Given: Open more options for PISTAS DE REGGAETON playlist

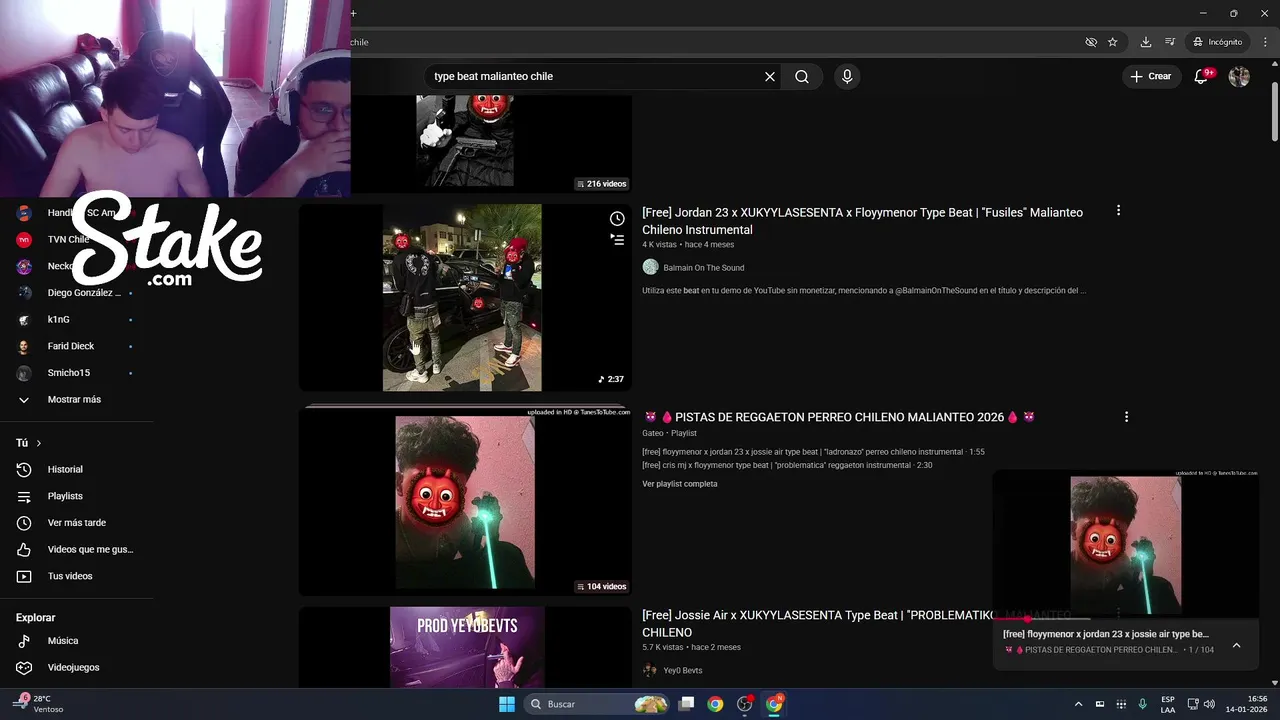Looking at the screenshot, I should (1126, 417).
